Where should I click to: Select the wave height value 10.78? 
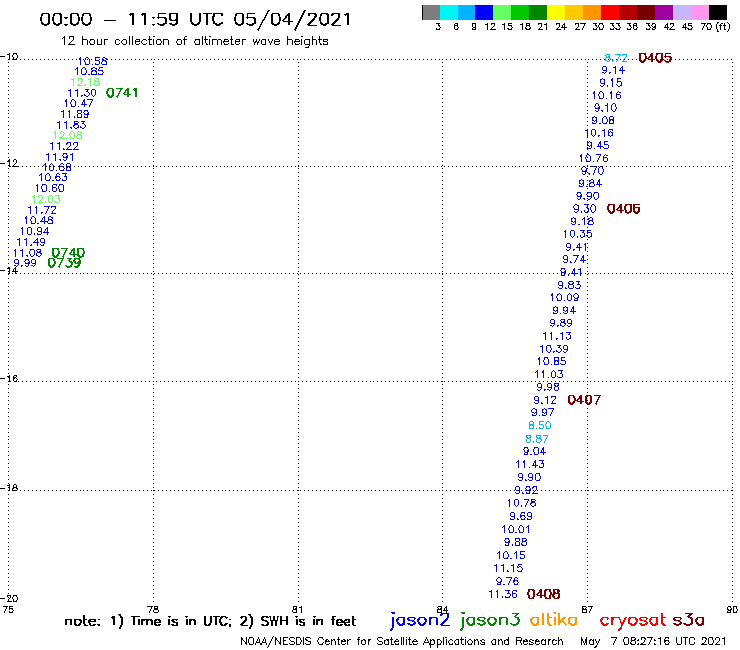[x=521, y=503]
